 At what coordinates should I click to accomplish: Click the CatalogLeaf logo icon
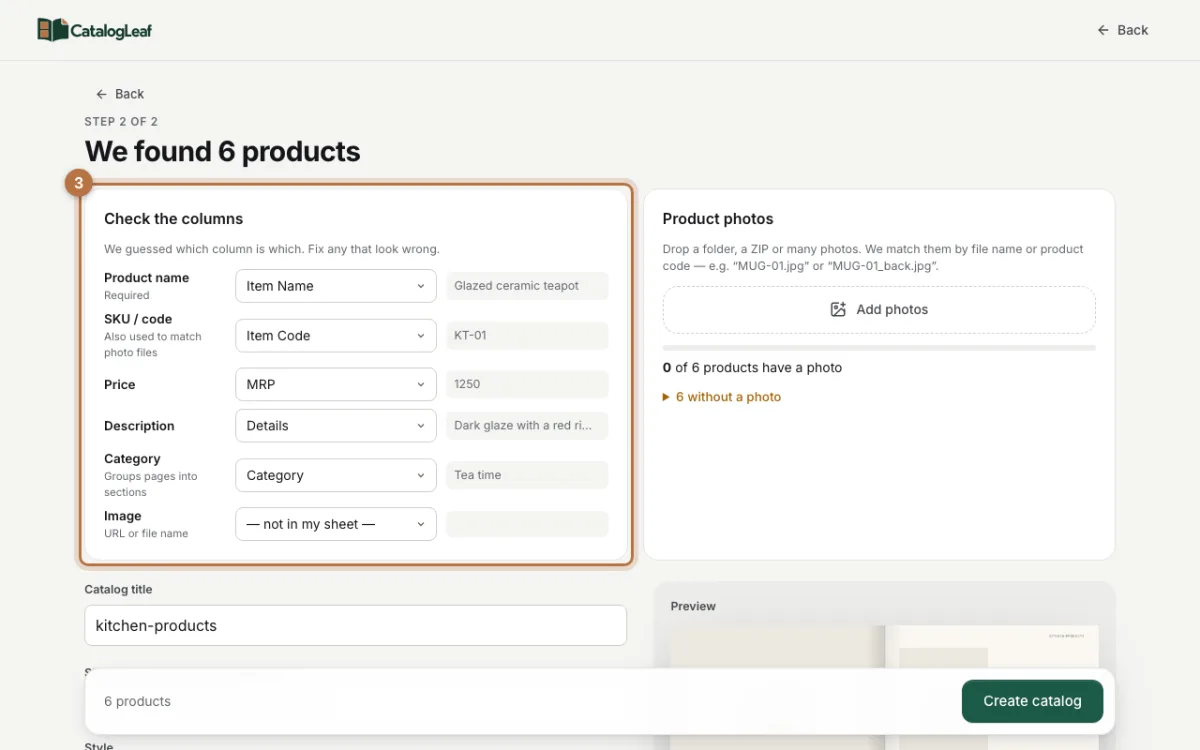pos(52,30)
